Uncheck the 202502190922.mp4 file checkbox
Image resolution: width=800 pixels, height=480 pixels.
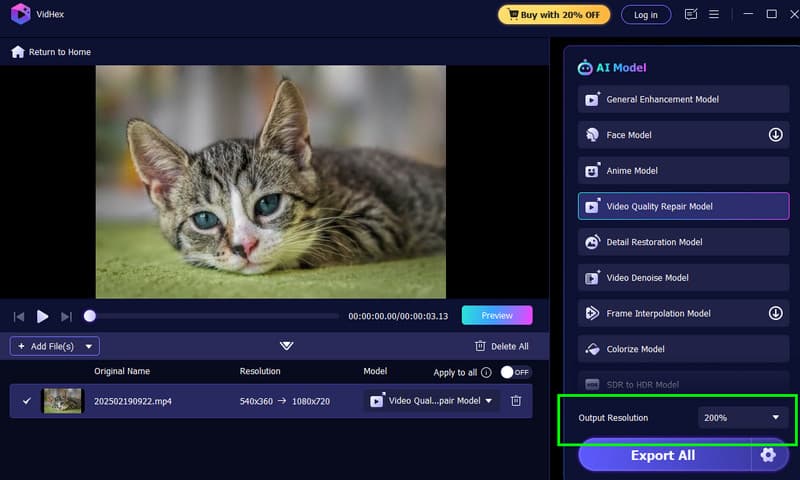27,401
